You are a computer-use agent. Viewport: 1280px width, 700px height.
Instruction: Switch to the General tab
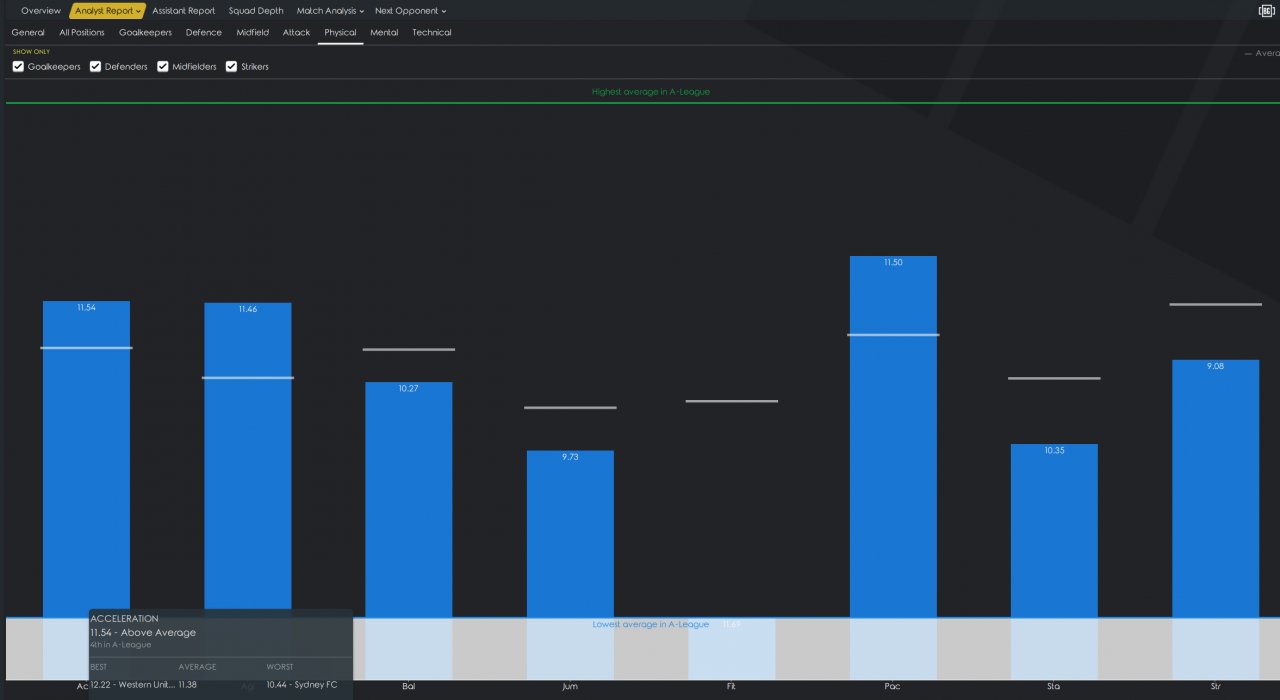coord(28,33)
